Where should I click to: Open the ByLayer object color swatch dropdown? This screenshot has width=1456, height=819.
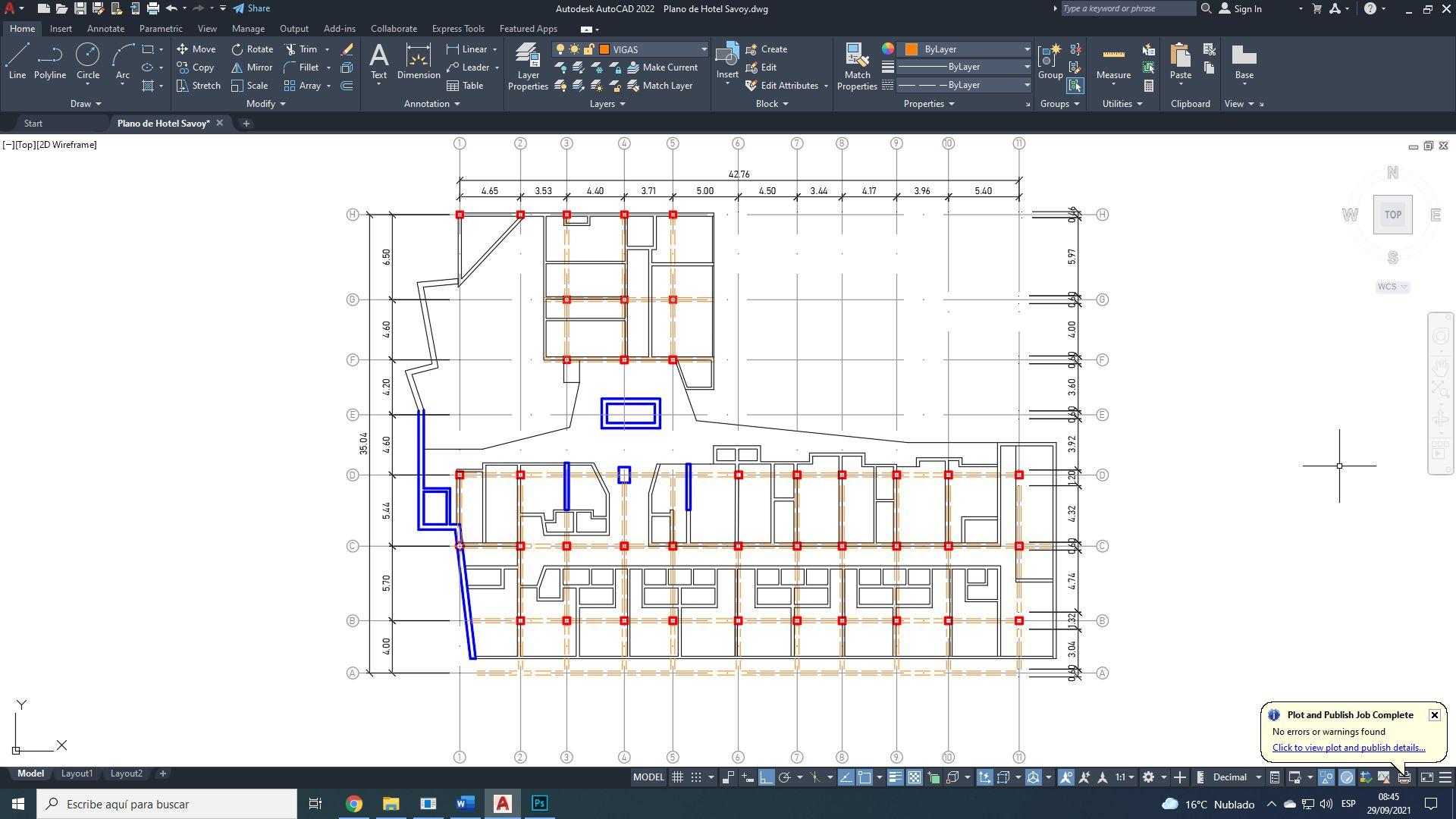pyautogui.click(x=1026, y=49)
